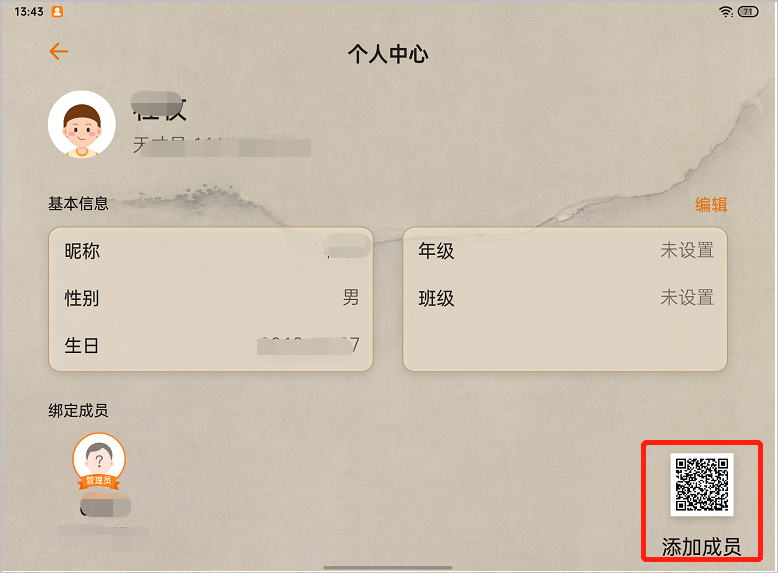Check the Wi-Fi status icon
This screenshot has height=573, width=778.
pyautogui.click(x=726, y=11)
